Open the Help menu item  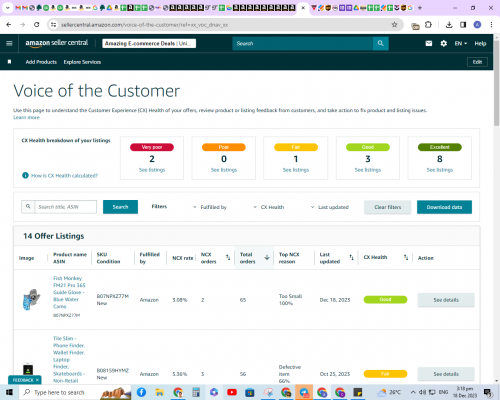[x=480, y=43]
